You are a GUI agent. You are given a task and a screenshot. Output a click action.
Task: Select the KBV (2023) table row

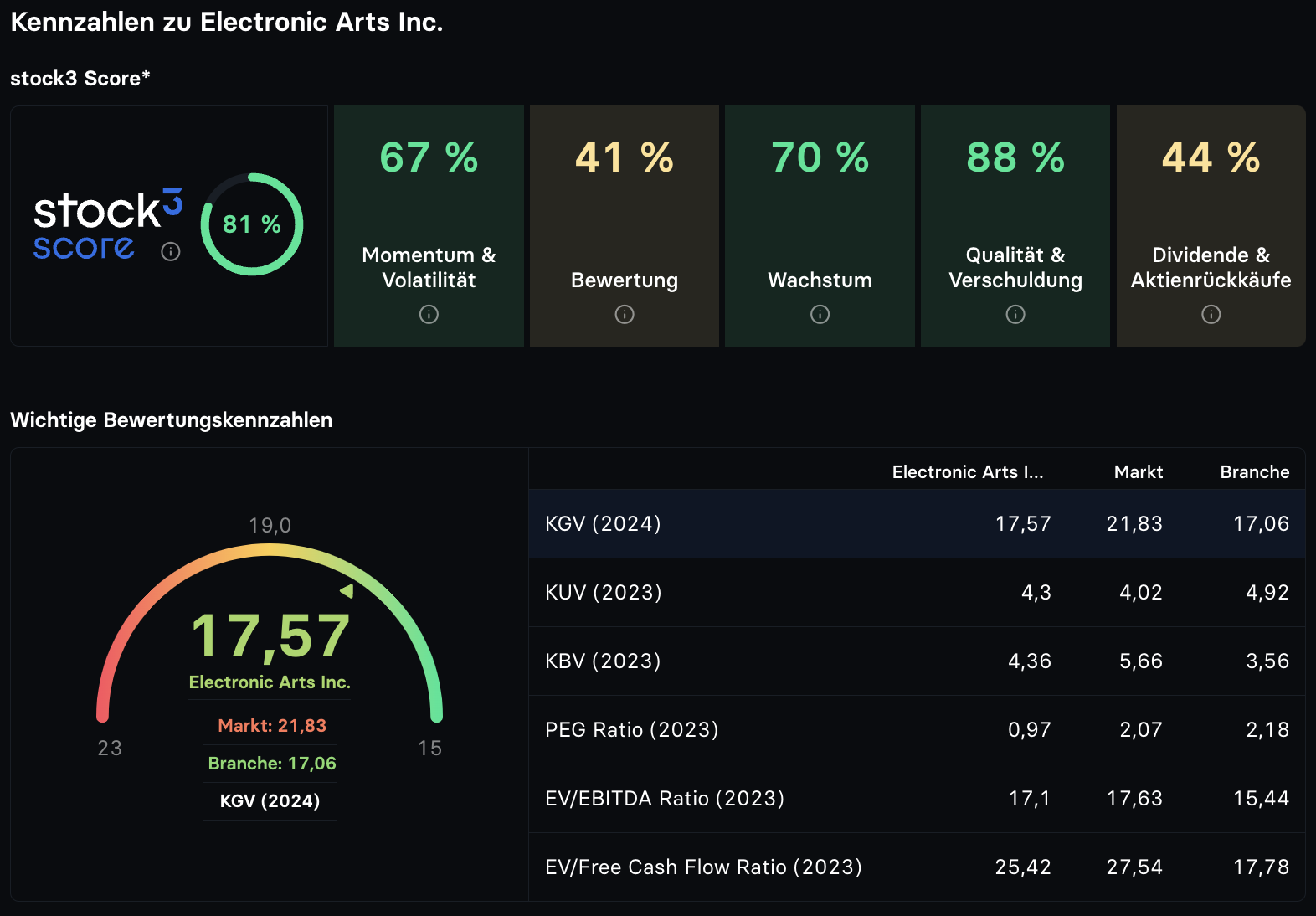coord(917,661)
